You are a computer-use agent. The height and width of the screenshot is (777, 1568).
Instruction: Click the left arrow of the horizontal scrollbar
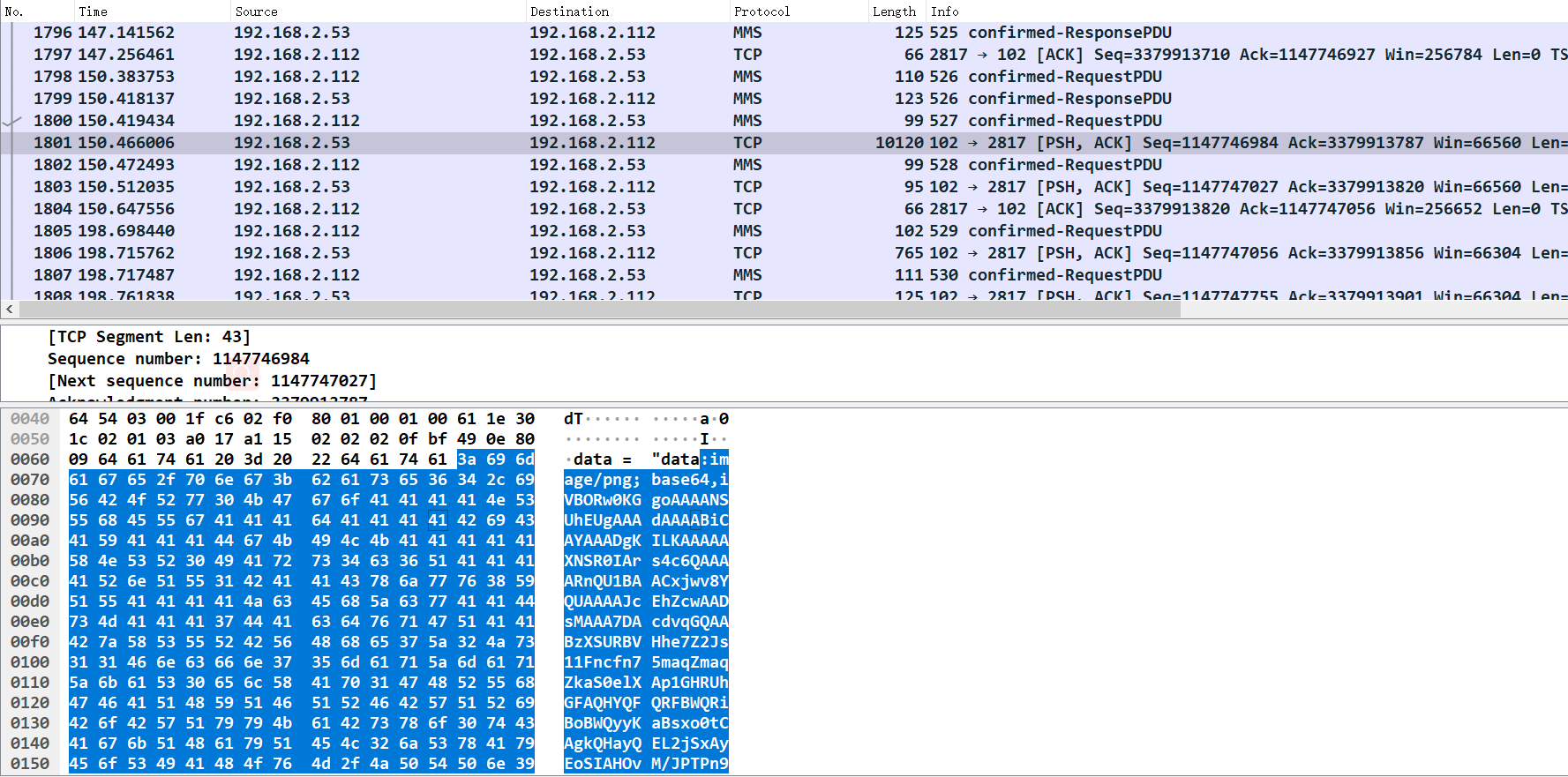click(10, 310)
